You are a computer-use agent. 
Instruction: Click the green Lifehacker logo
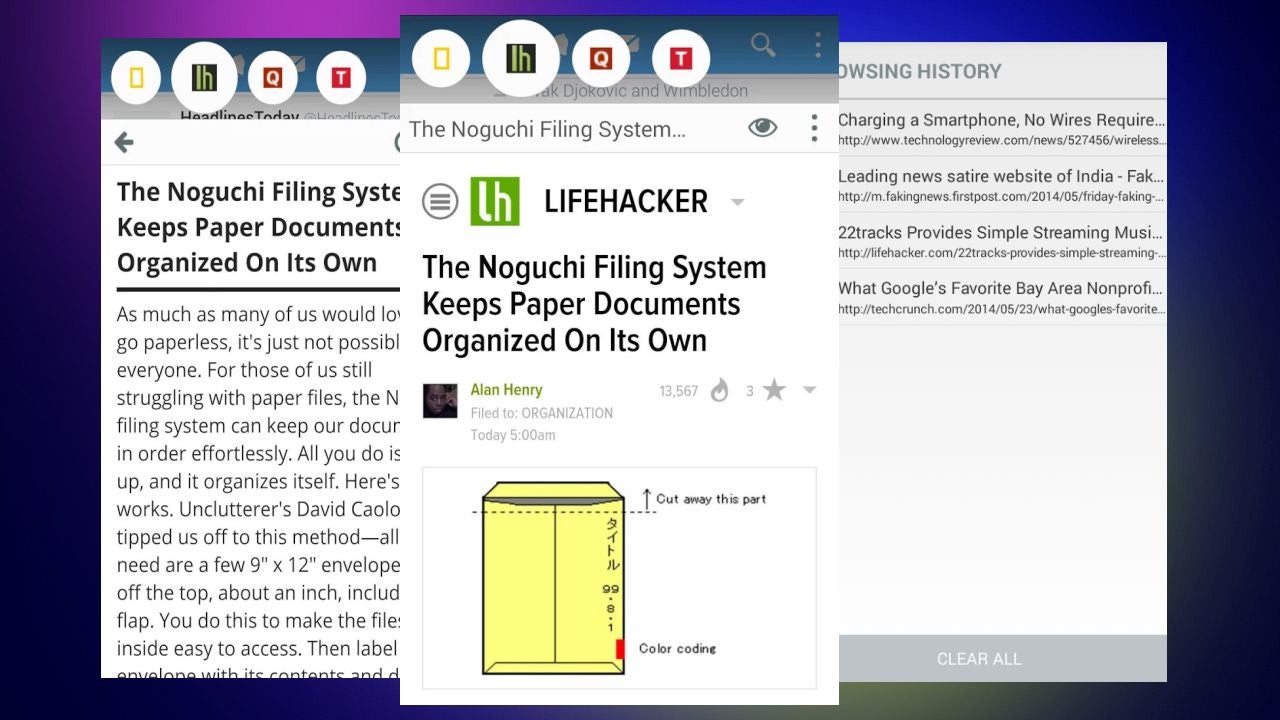495,201
